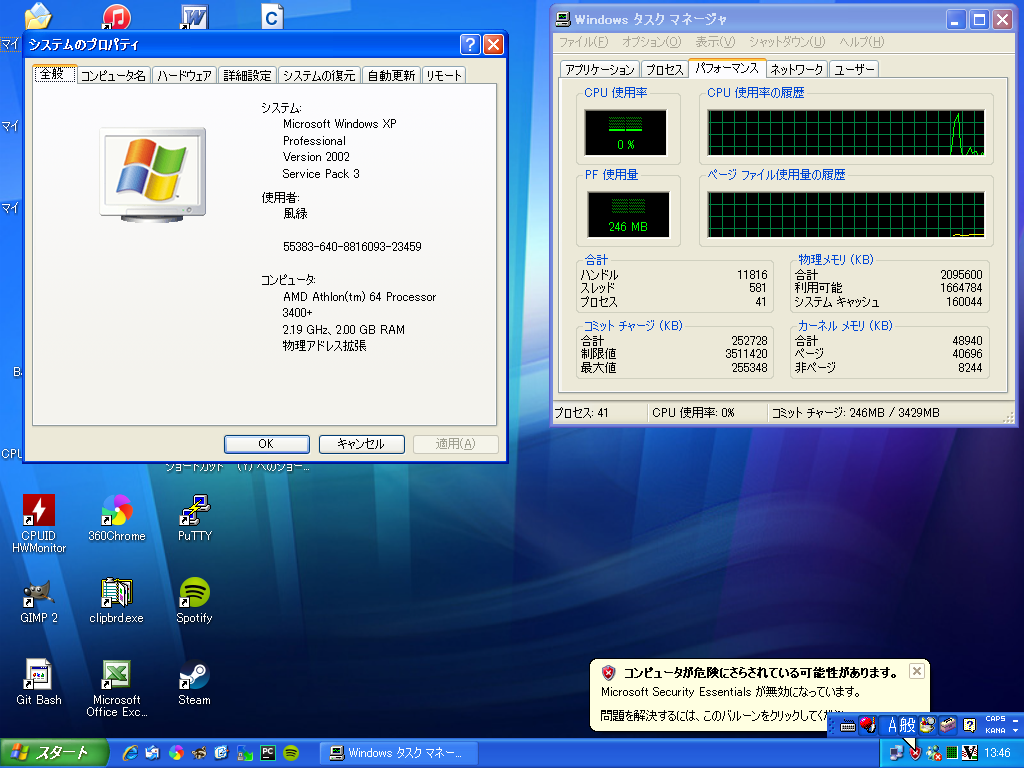Screen dimensions: 1024x768
Task: Click the Microsoft Security Essentials tray icon
Action: (915, 752)
